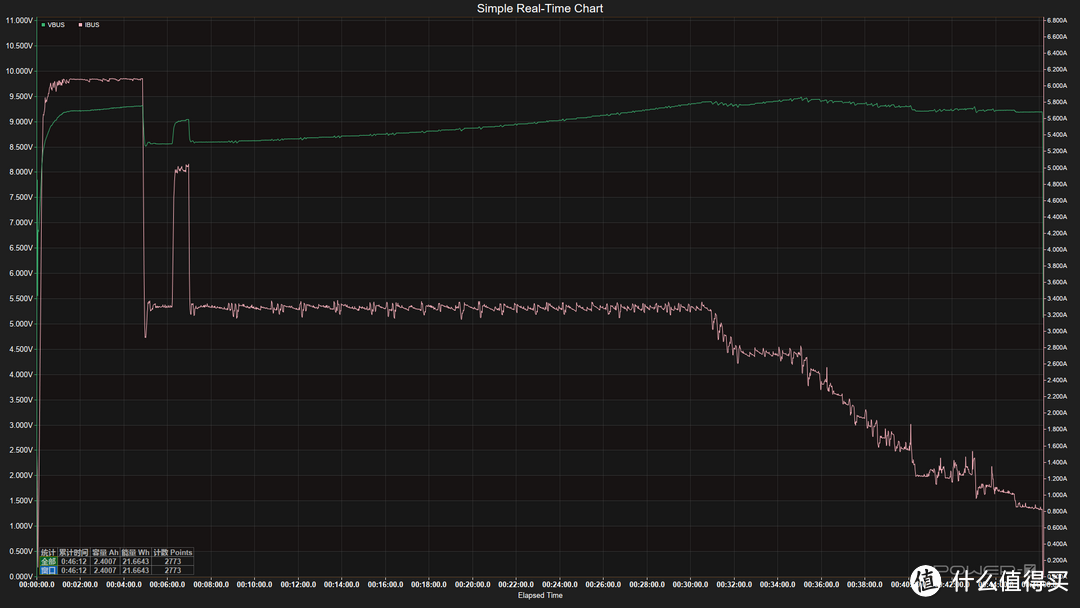Click the 00:06:00.0 time axis label

tap(167, 585)
